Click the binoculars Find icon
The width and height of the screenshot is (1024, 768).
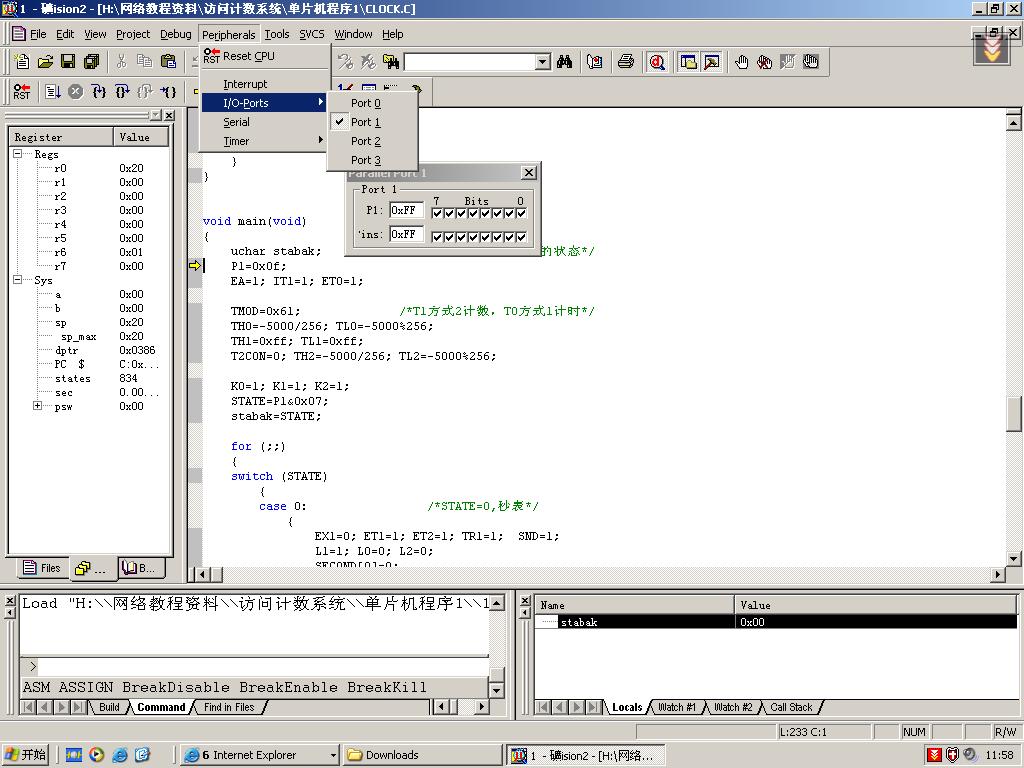565,62
